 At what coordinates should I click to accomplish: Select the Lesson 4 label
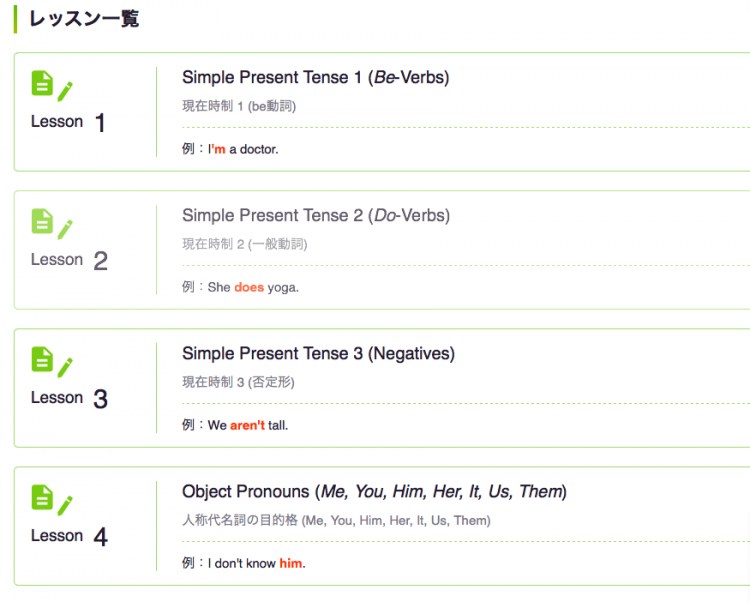click(x=69, y=536)
